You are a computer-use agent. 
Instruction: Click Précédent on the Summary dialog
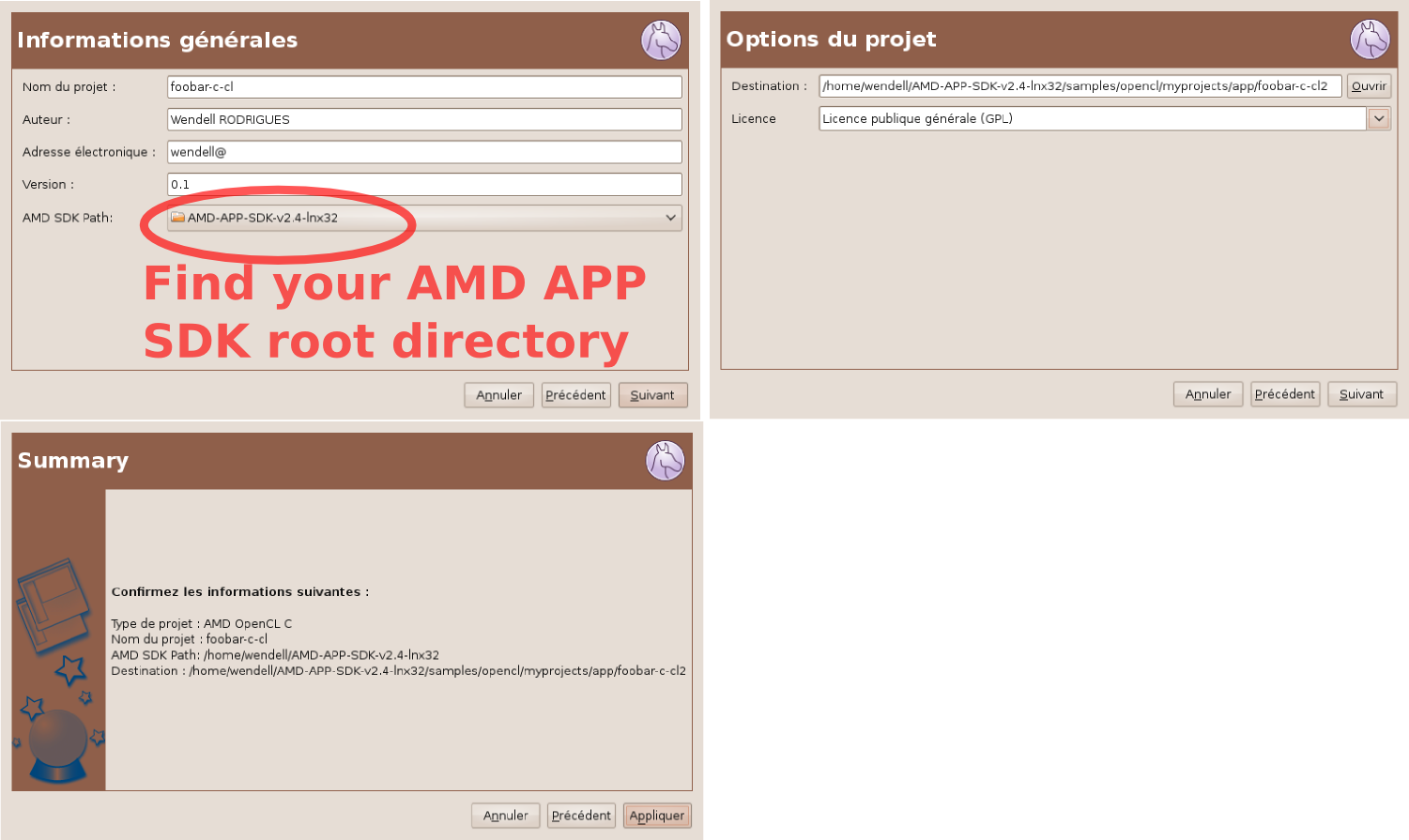581,815
